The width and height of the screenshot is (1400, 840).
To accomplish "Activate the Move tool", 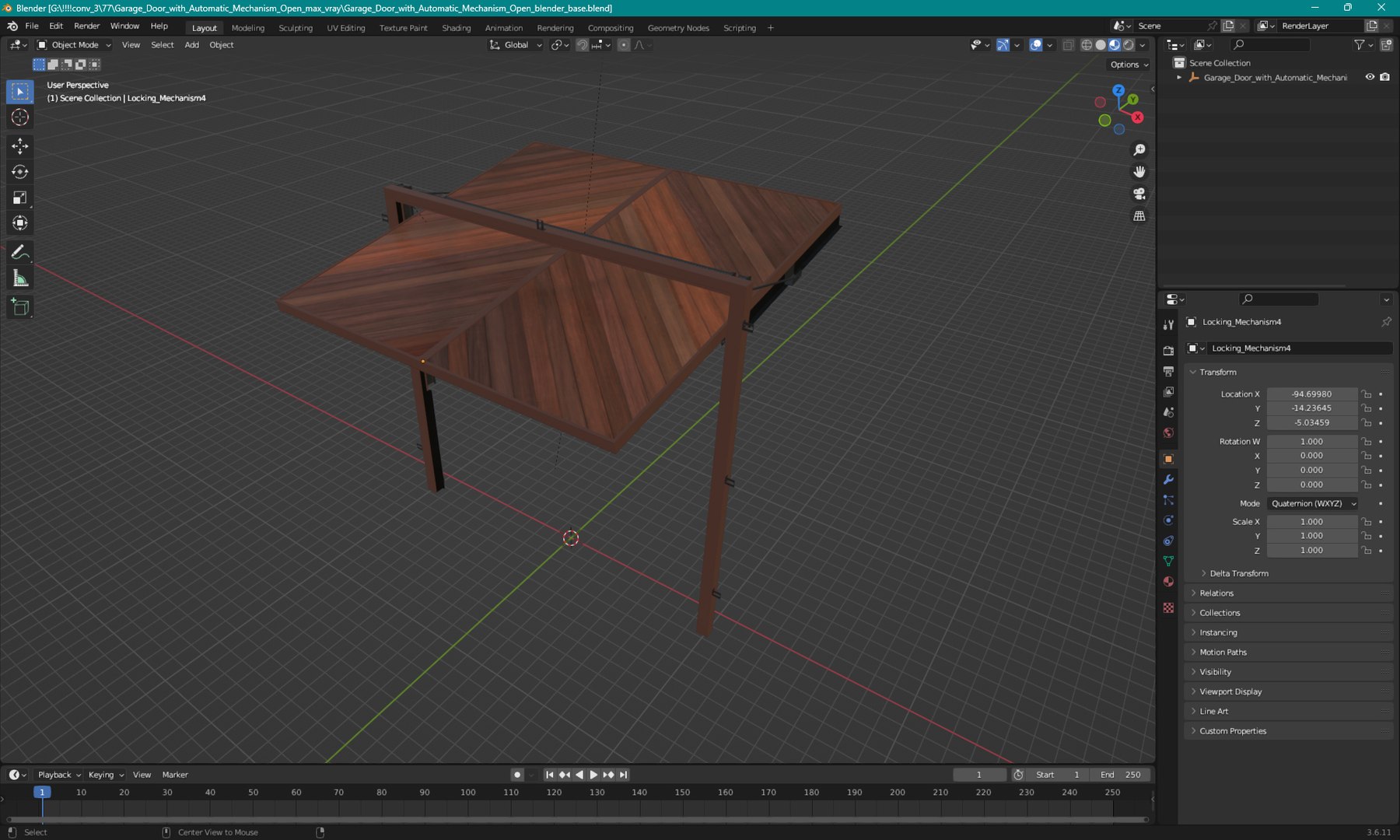I will (x=20, y=146).
